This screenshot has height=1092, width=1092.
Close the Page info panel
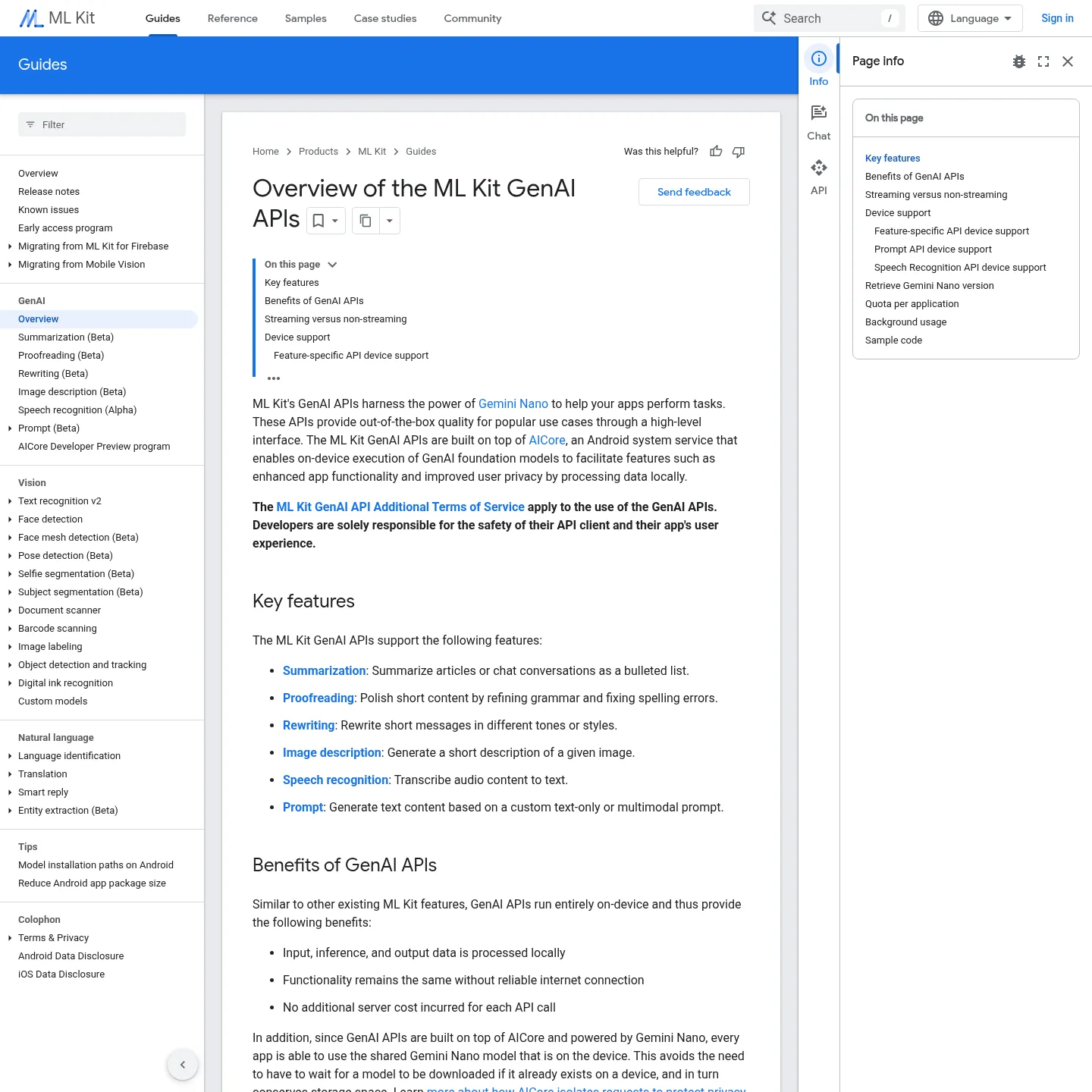point(1068,61)
